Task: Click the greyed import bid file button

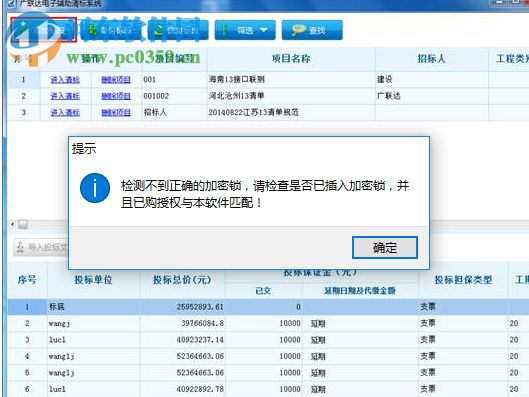Action: point(41,247)
